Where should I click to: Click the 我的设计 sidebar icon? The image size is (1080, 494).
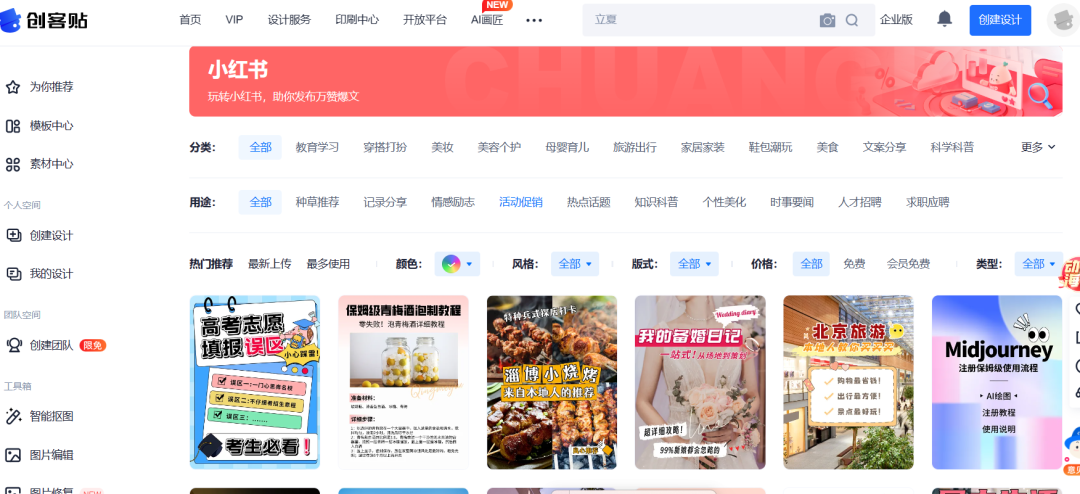[x=12, y=274]
